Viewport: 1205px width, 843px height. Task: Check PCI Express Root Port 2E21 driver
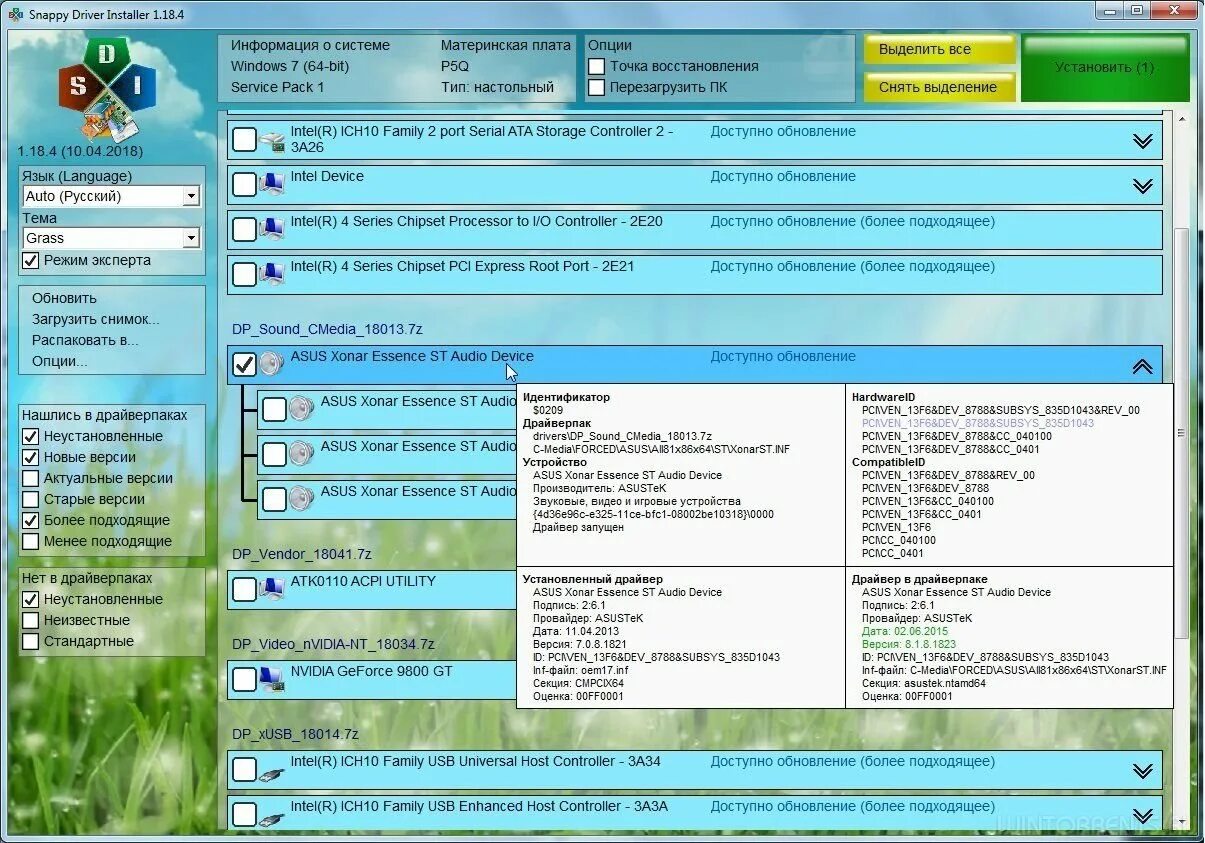point(244,275)
